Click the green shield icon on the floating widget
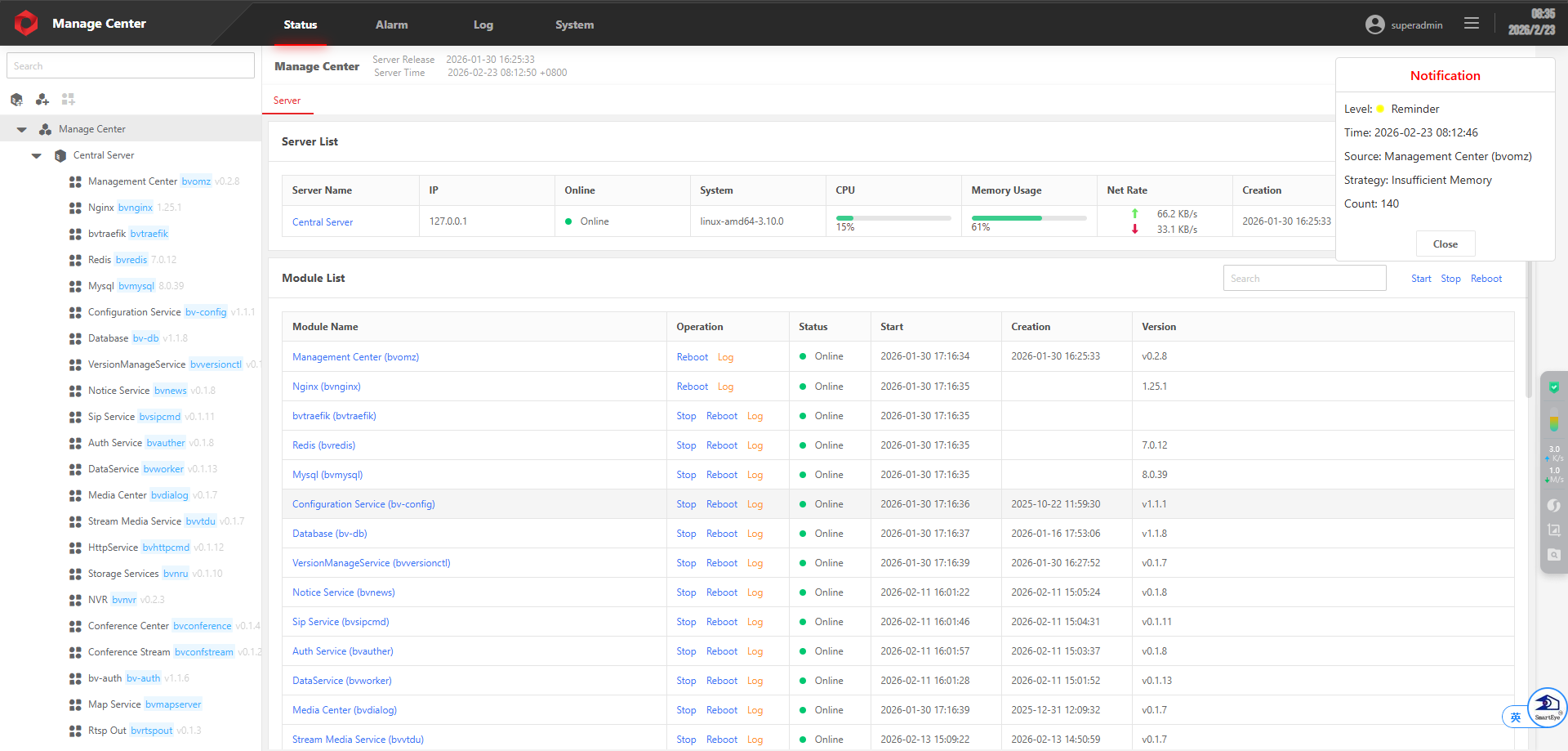 (x=1554, y=388)
